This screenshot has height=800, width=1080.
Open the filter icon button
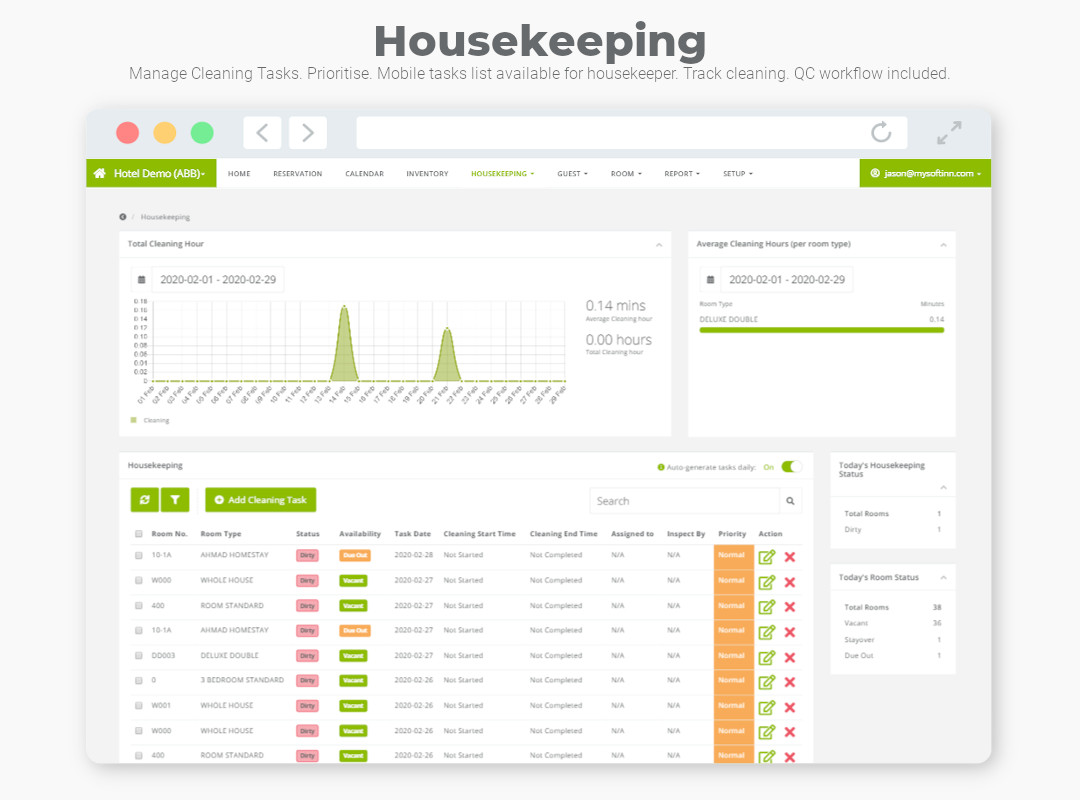coord(175,500)
